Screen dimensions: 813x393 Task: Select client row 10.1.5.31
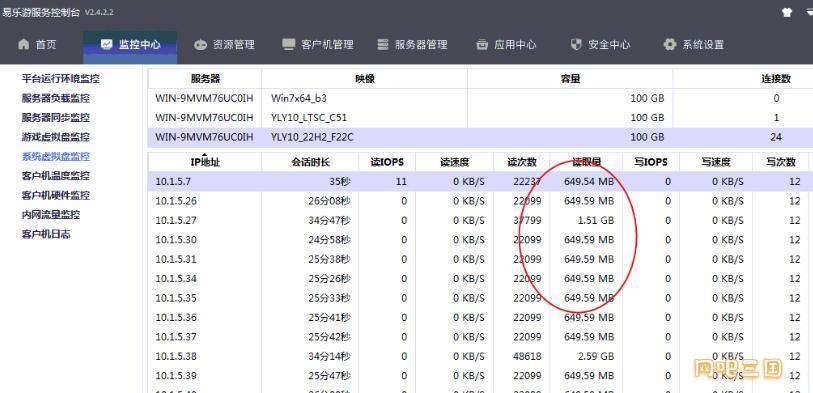481,259
